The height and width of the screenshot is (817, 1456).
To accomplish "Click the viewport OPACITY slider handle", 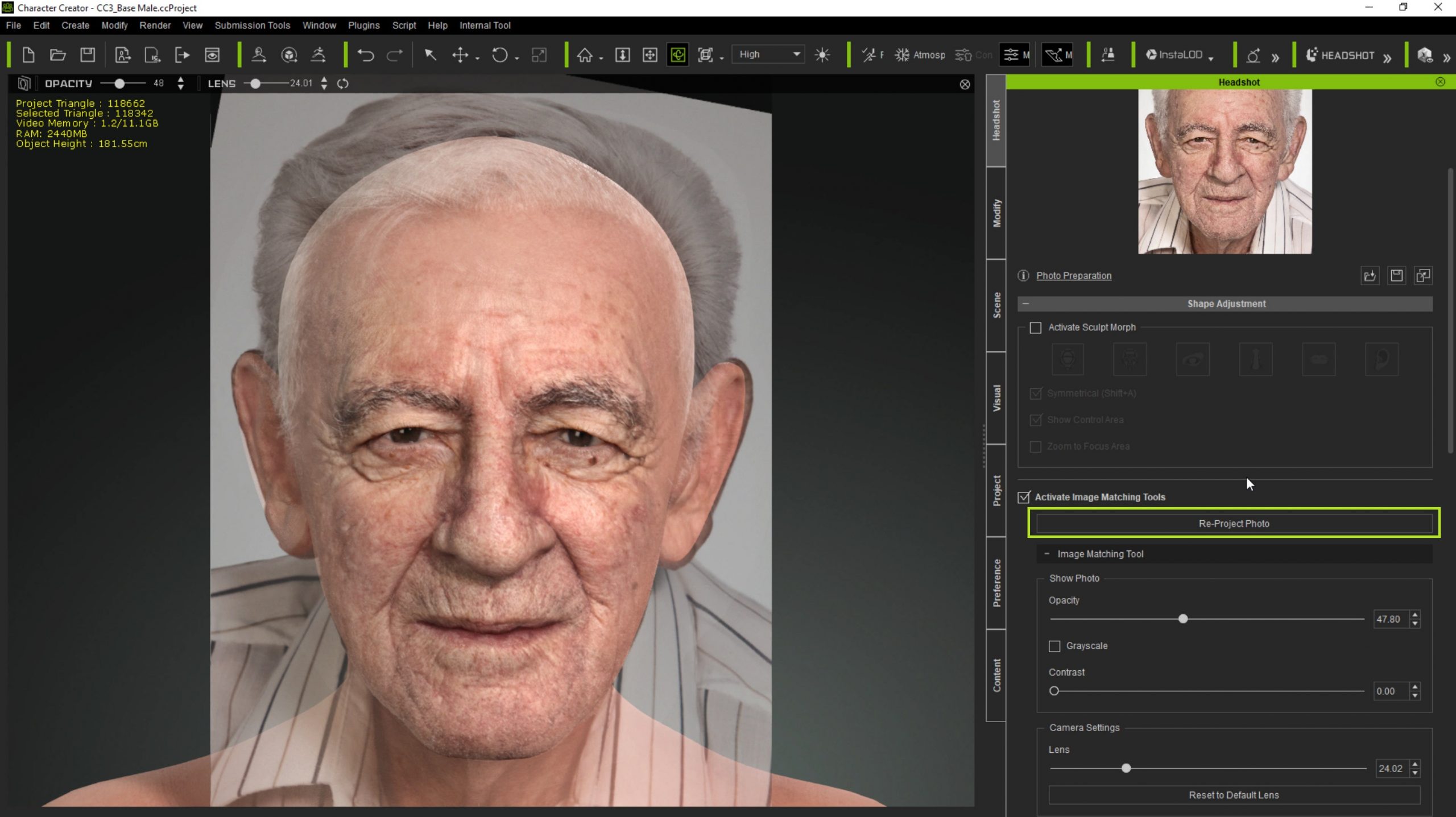I will tap(119, 84).
